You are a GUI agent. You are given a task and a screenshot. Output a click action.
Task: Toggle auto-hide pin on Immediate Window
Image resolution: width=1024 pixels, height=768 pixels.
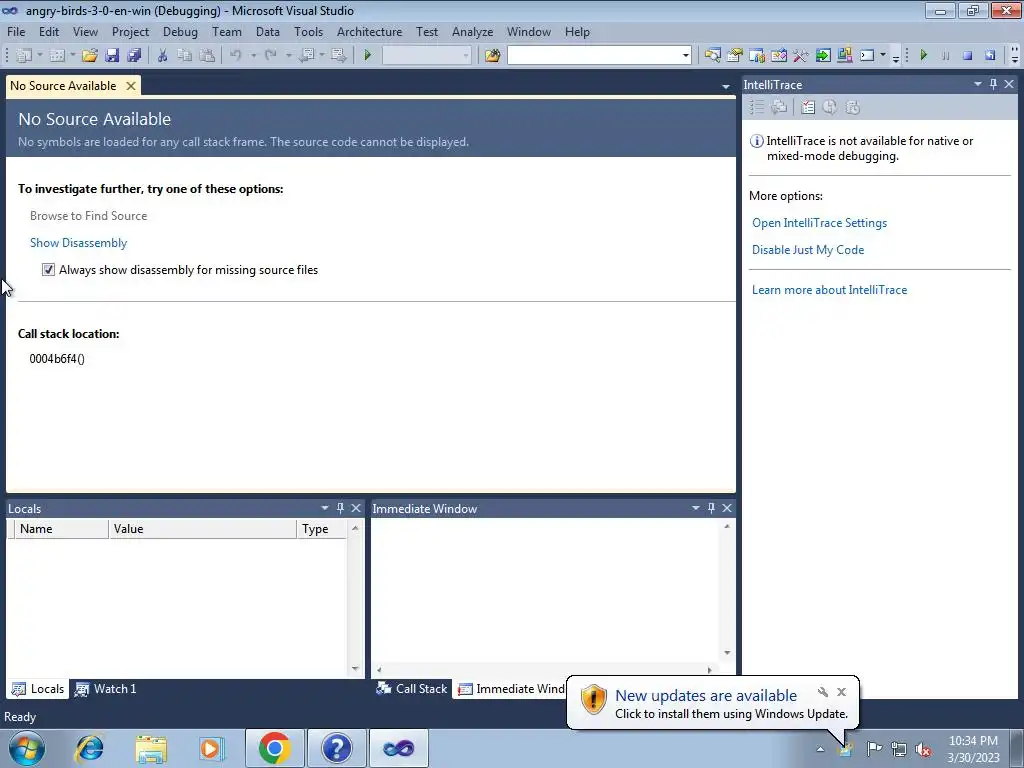click(x=711, y=508)
